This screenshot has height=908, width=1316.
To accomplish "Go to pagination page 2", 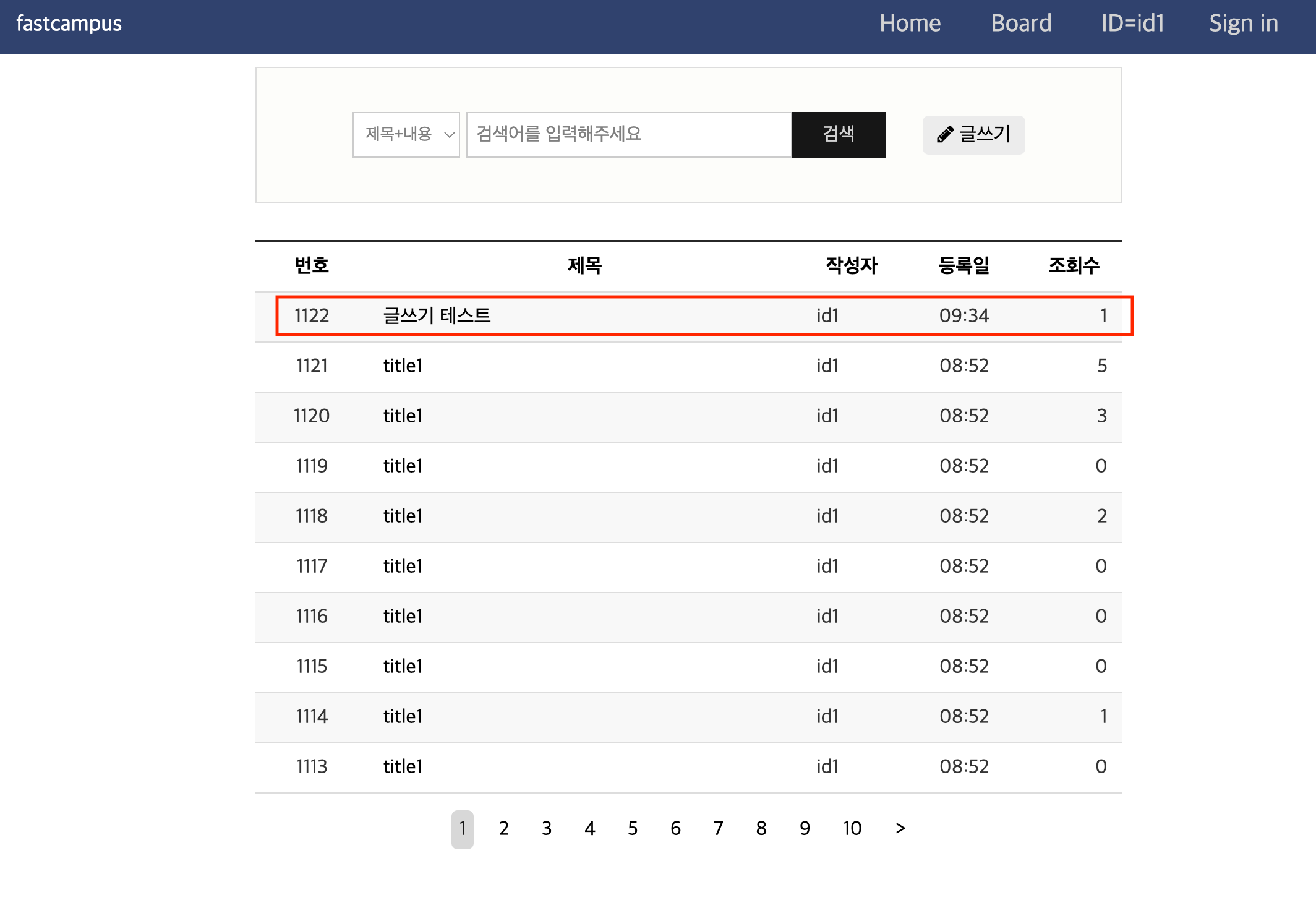I will click(x=504, y=828).
